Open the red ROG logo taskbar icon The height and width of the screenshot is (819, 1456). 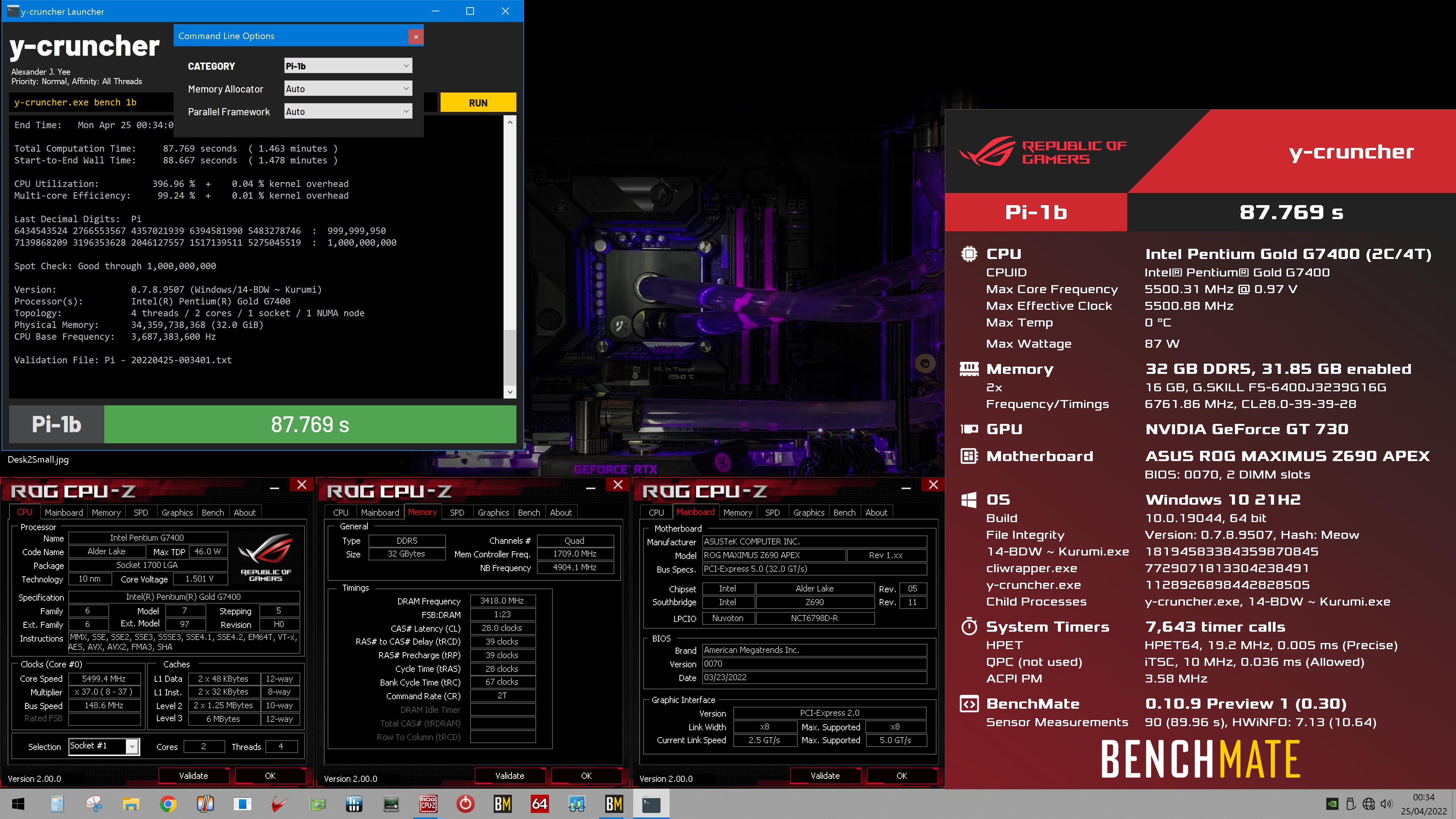[x=279, y=804]
